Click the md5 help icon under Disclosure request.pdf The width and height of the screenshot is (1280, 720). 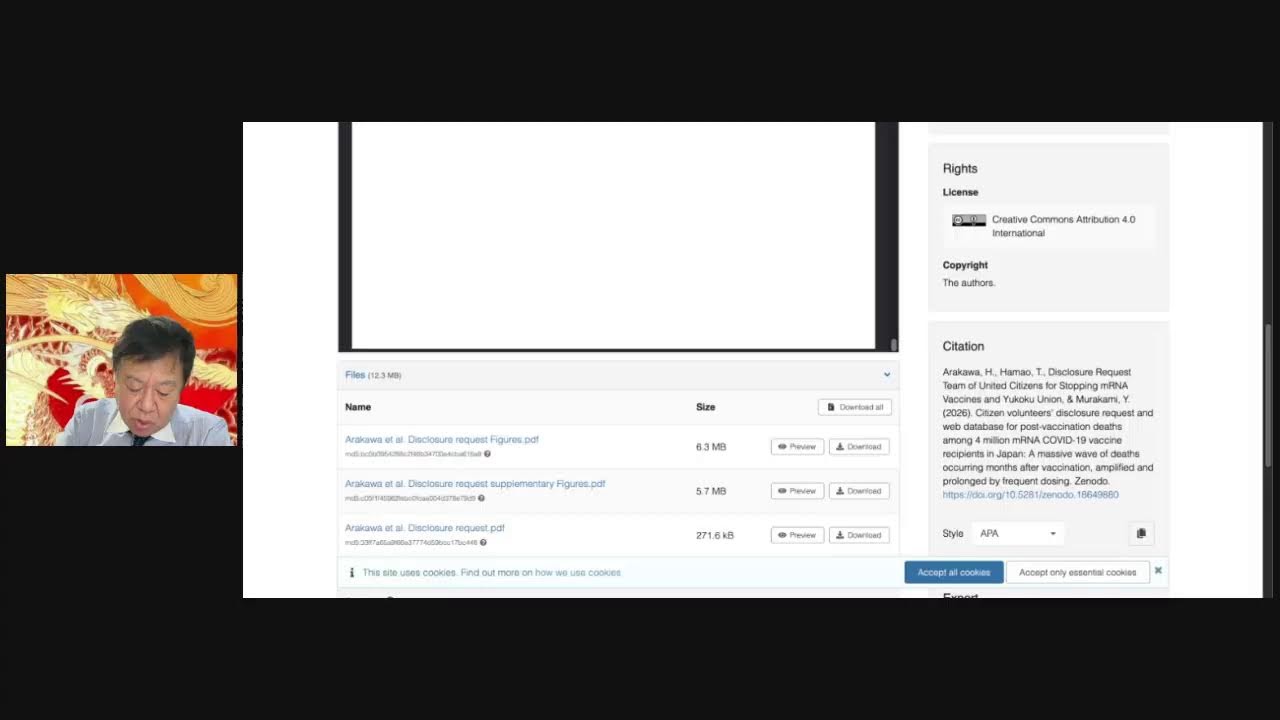[483, 543]
